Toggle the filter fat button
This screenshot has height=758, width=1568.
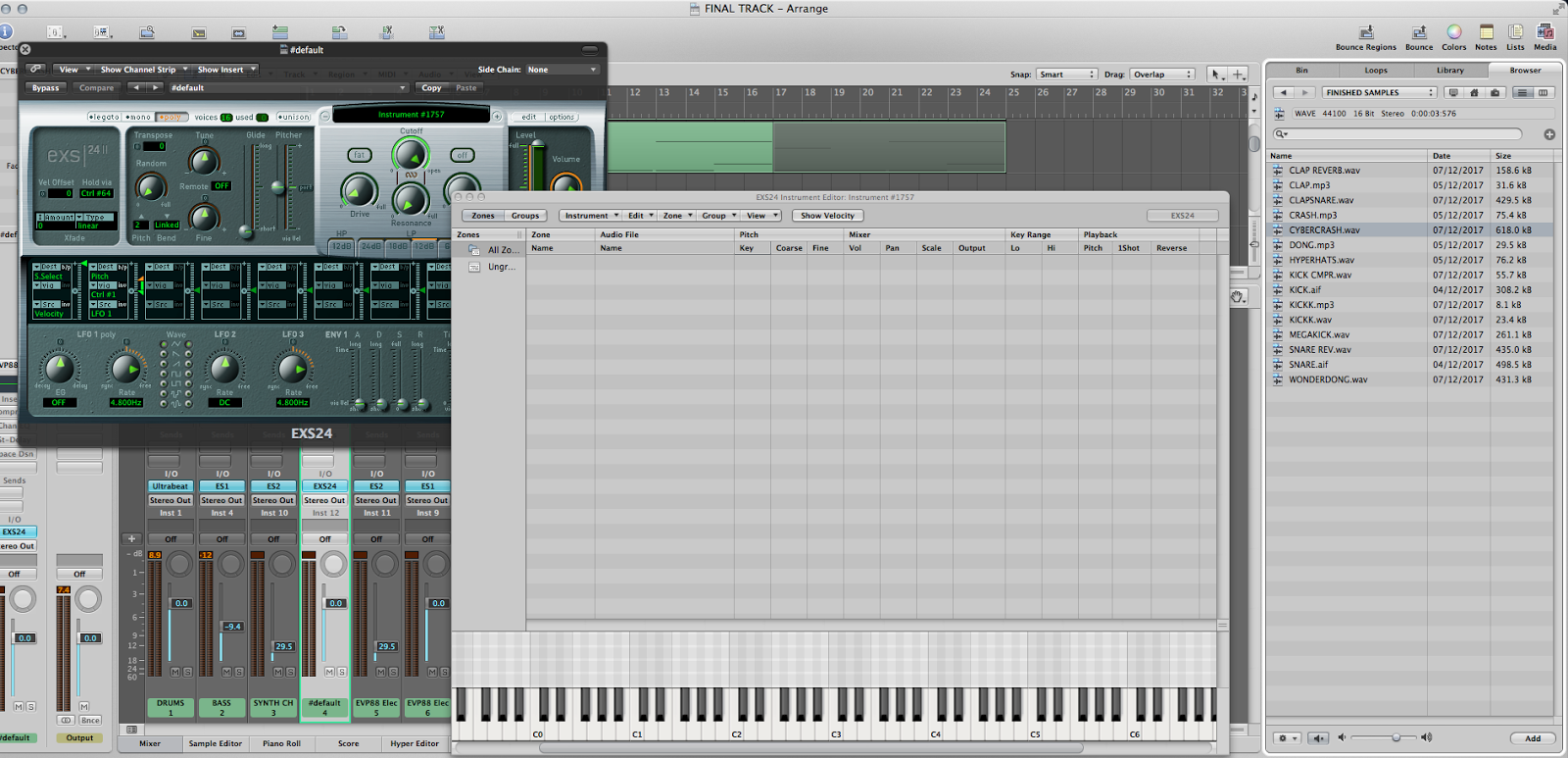point(360,155)
